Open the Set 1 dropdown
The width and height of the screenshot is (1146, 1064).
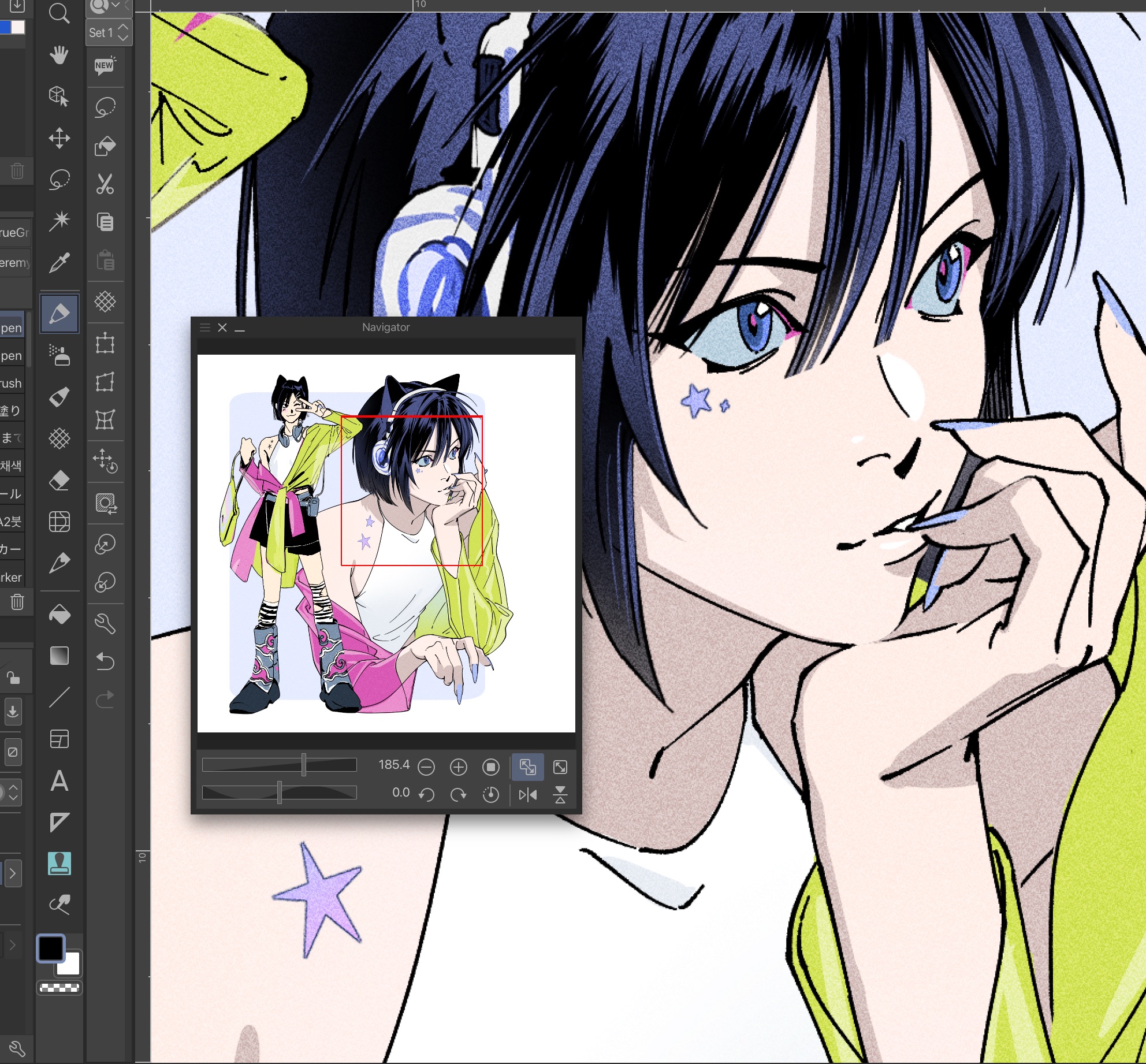click(x=109, y=33)
